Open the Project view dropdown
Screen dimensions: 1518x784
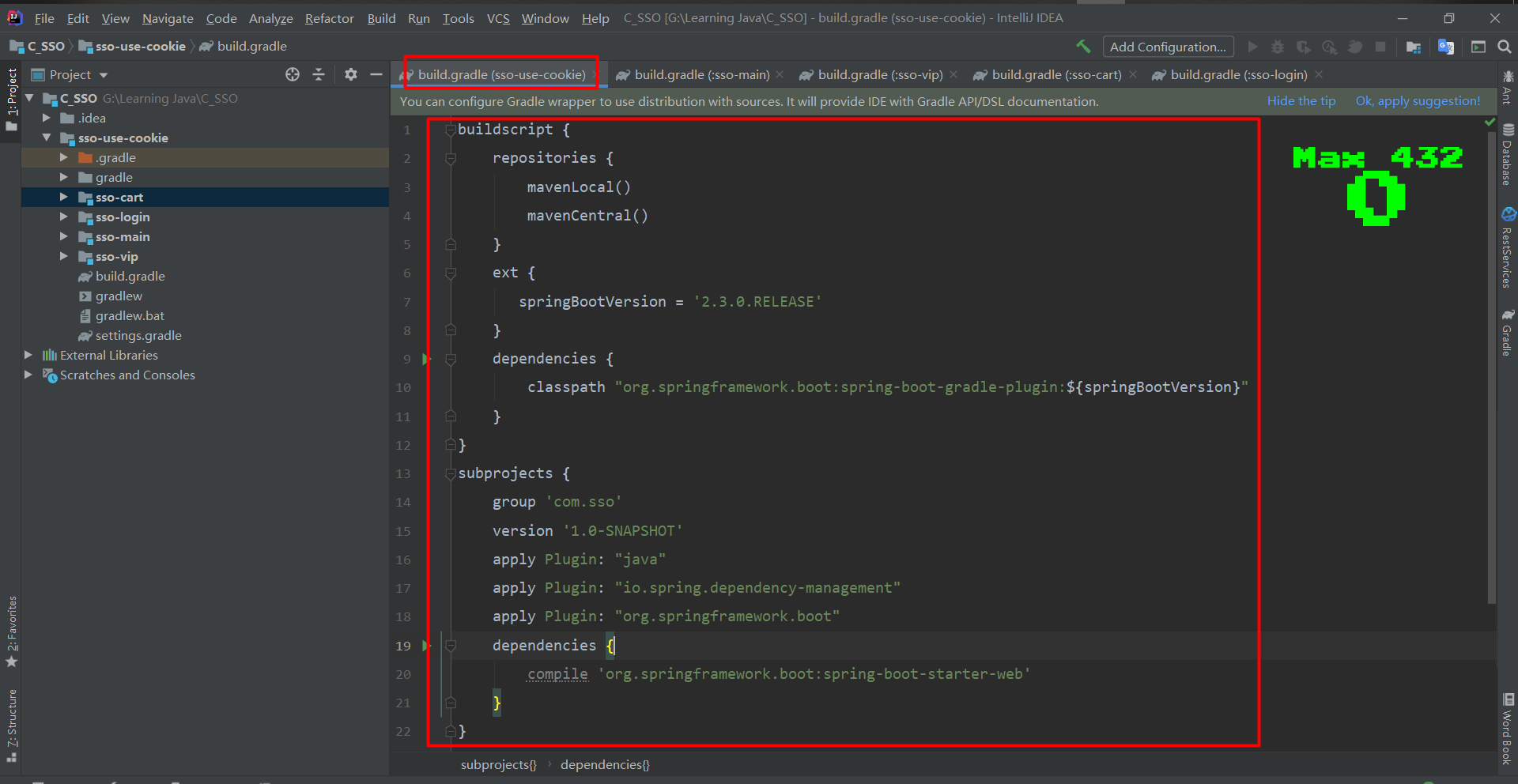coord(104,75)
